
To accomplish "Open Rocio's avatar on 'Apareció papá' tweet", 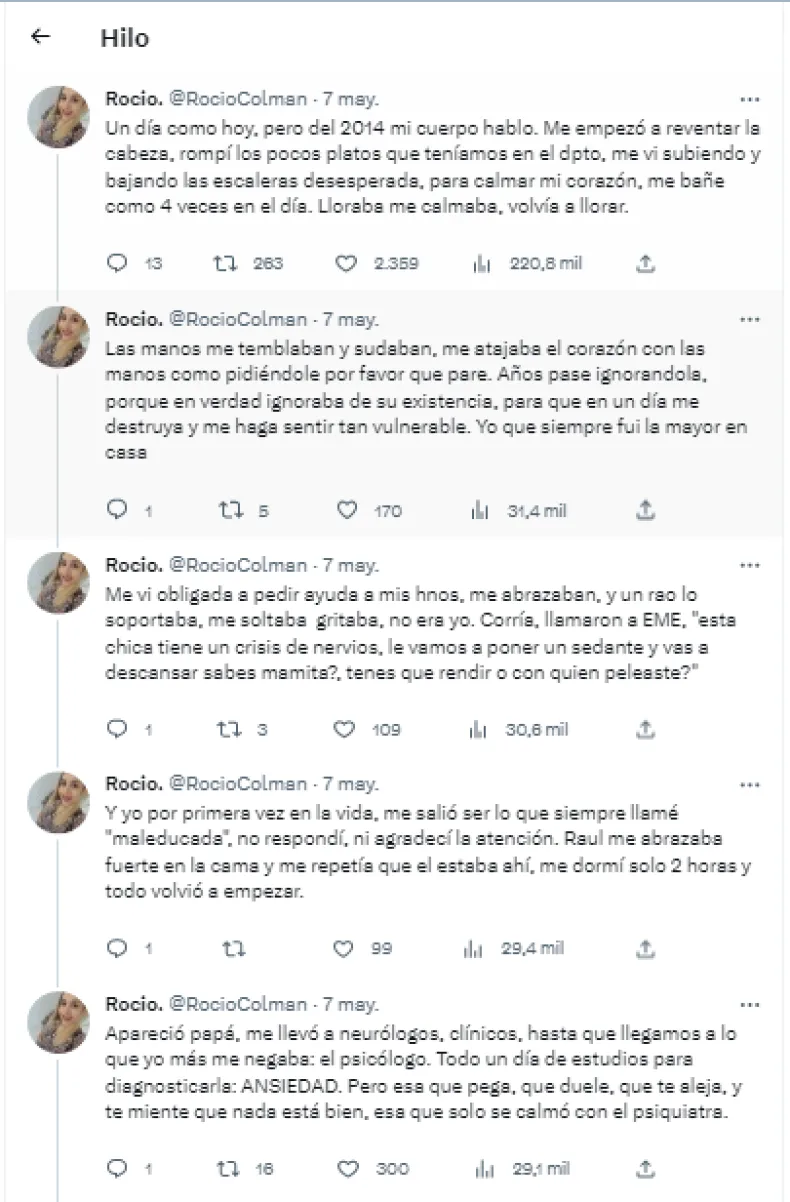I will coord(58,1023).
